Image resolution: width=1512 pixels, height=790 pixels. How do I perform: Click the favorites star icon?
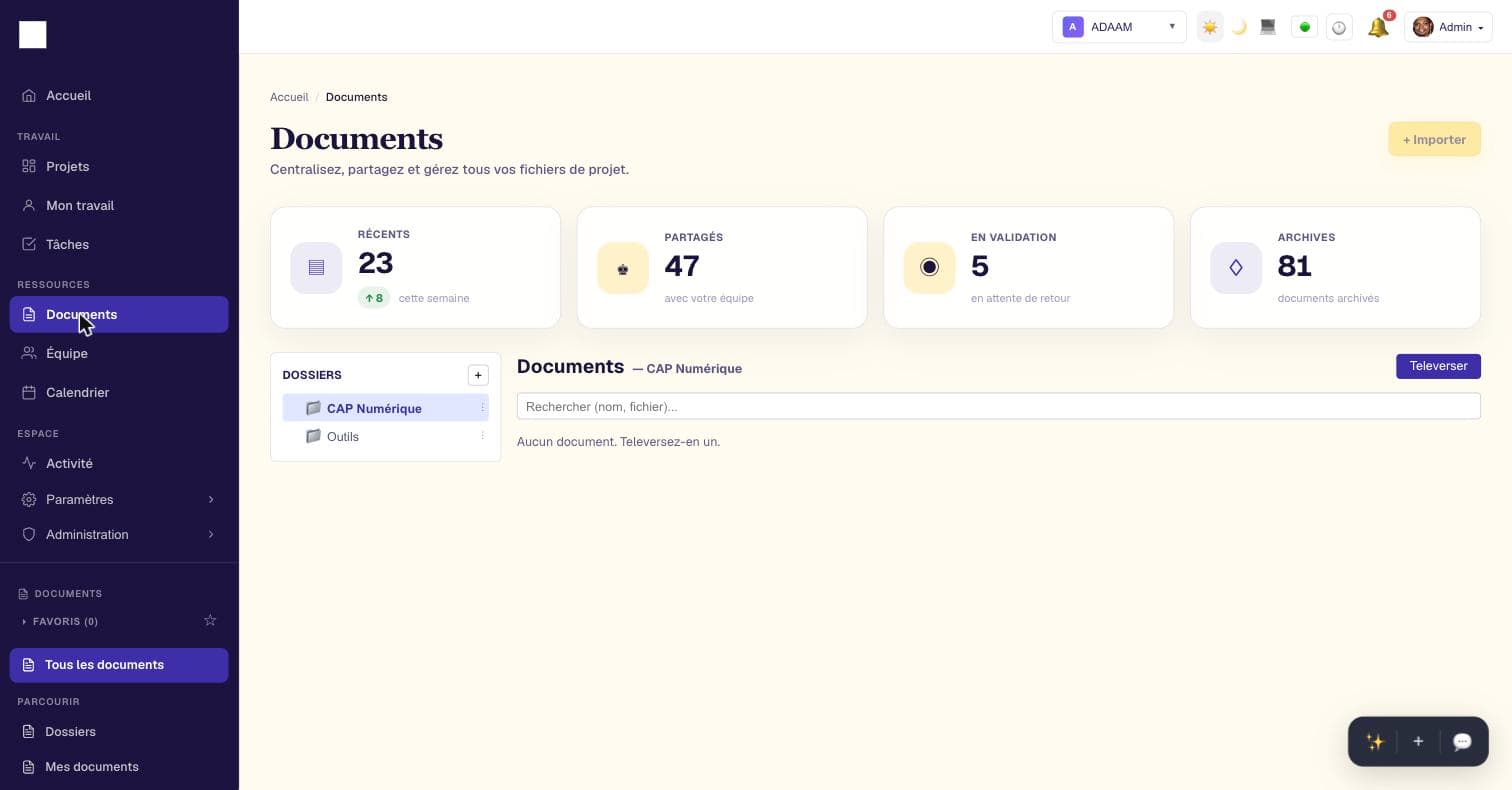tap(210, 621)
